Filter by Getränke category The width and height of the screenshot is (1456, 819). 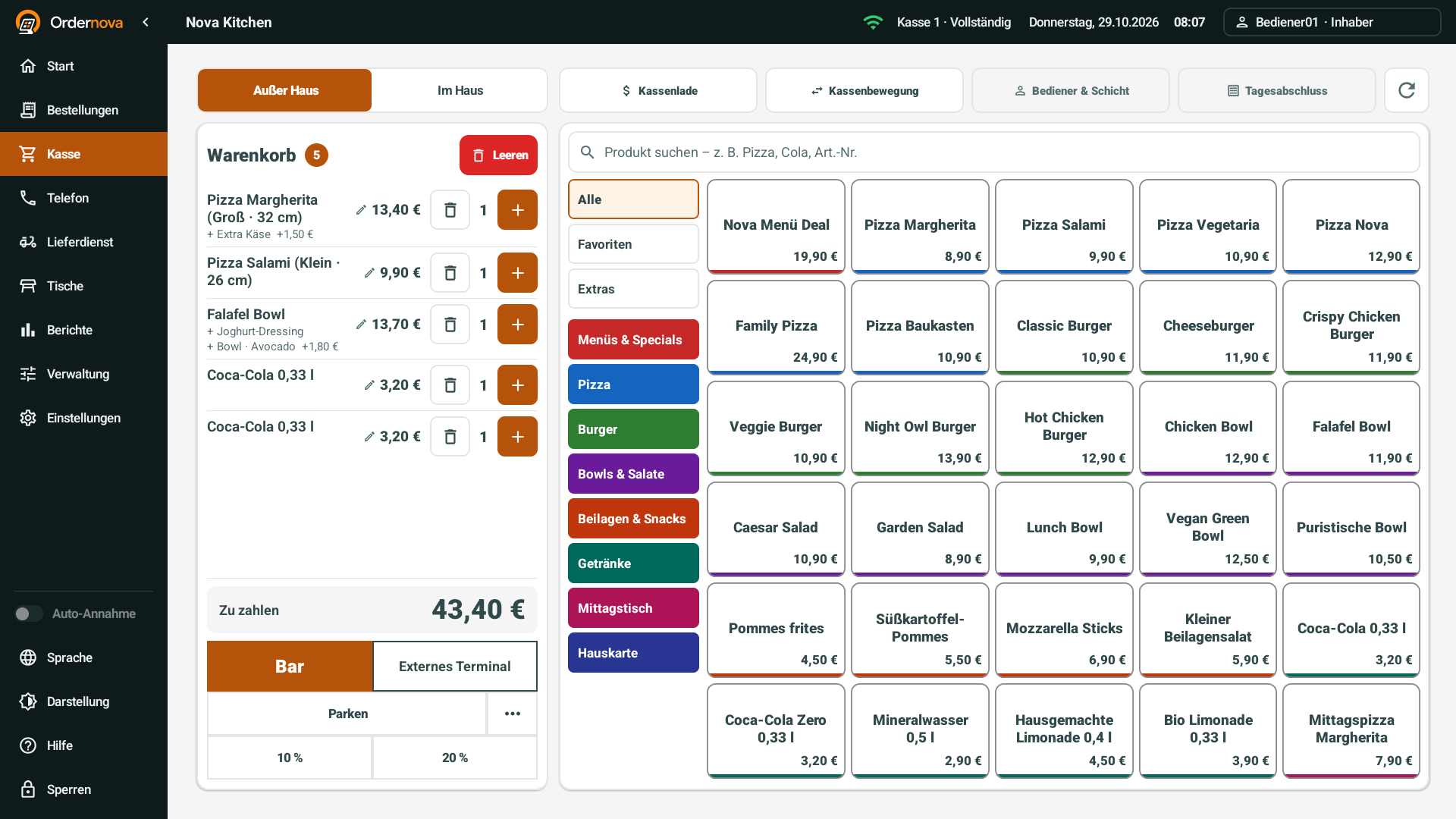pos(633,563)
